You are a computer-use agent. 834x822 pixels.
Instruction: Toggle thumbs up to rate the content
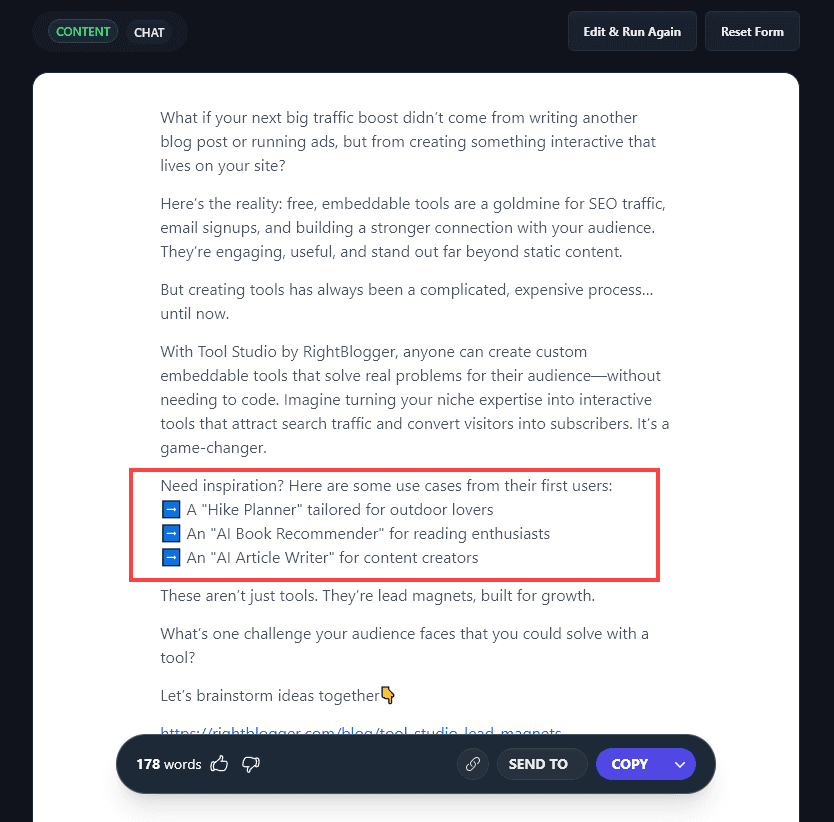click(219, 763)
